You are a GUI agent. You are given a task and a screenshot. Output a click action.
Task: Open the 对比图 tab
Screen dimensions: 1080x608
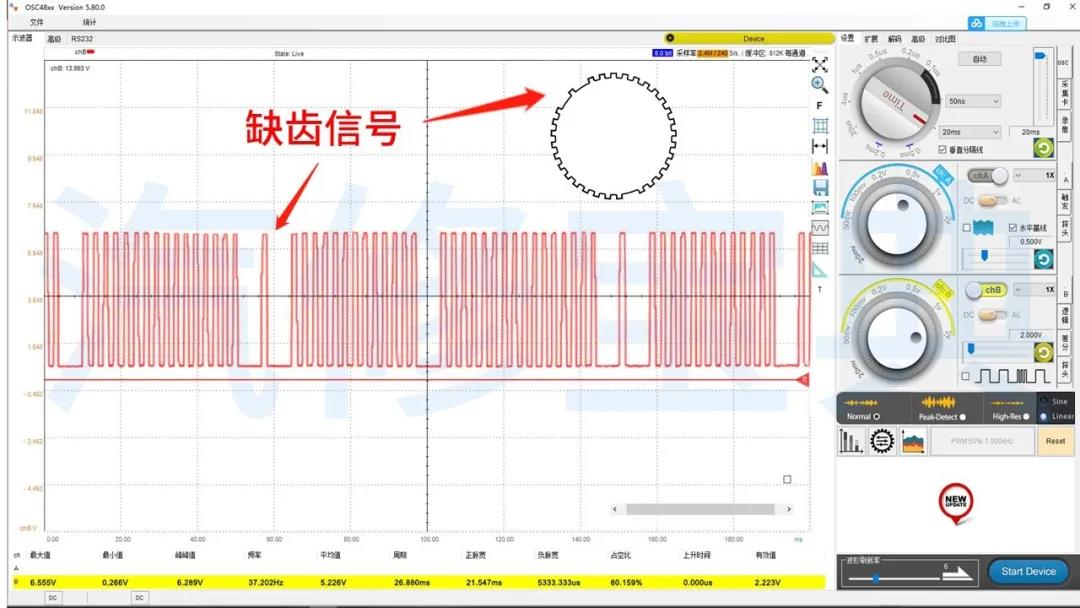[945, 39]
